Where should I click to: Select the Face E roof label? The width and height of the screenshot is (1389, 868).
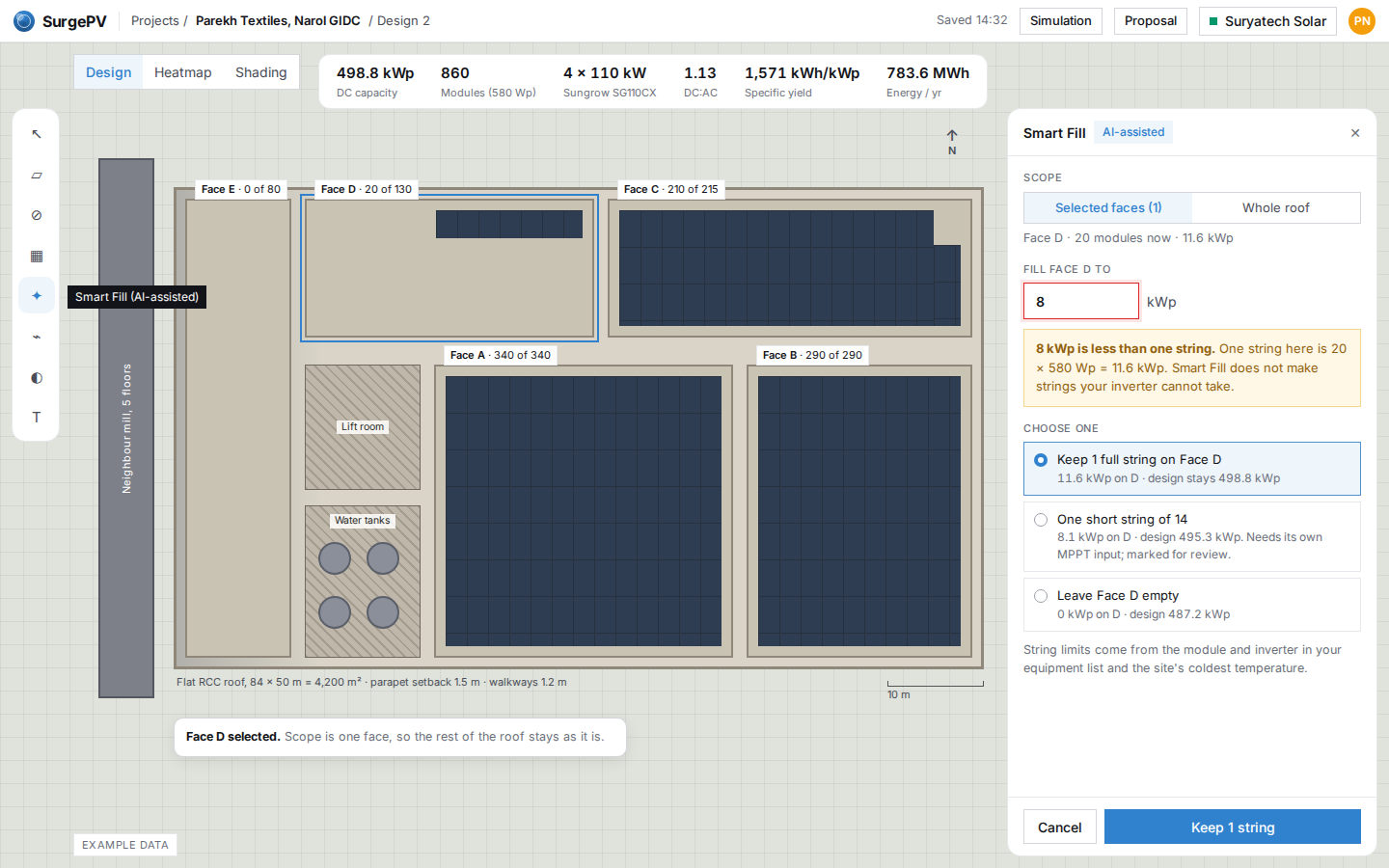tap(241, 190)
